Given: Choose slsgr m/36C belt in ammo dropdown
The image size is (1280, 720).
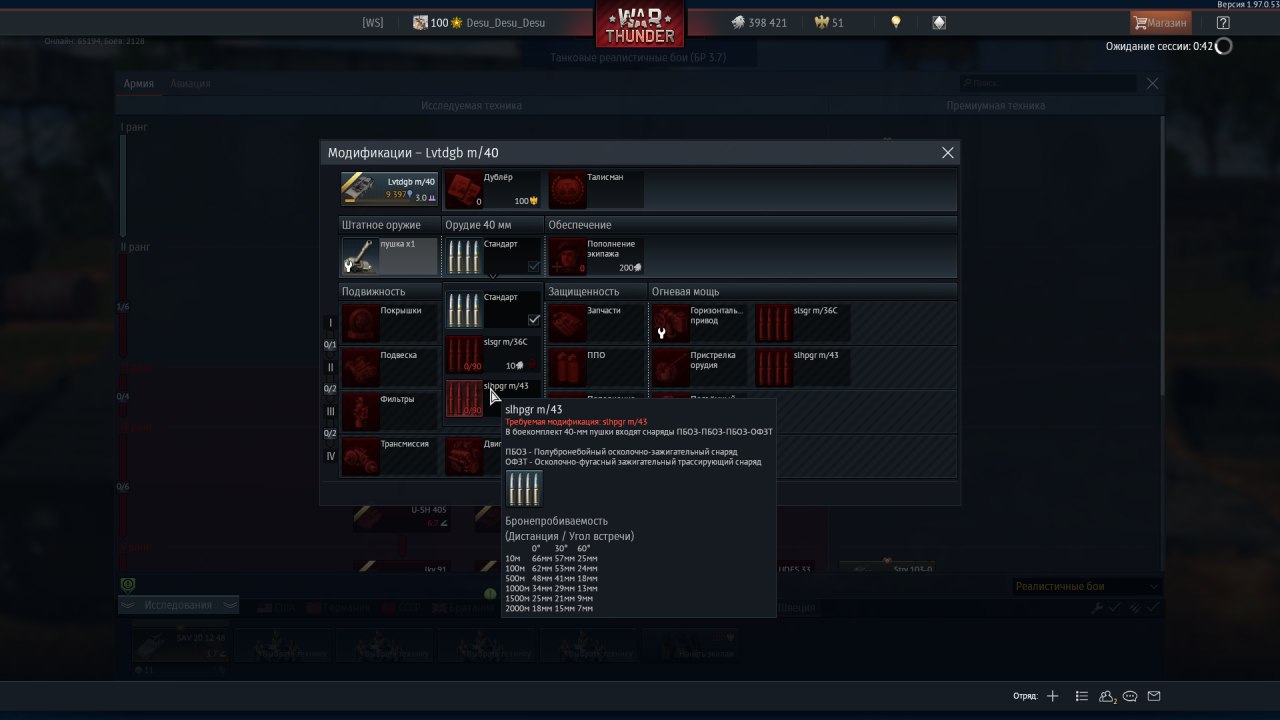Looking at the screenshot, I should coord(493,354).
